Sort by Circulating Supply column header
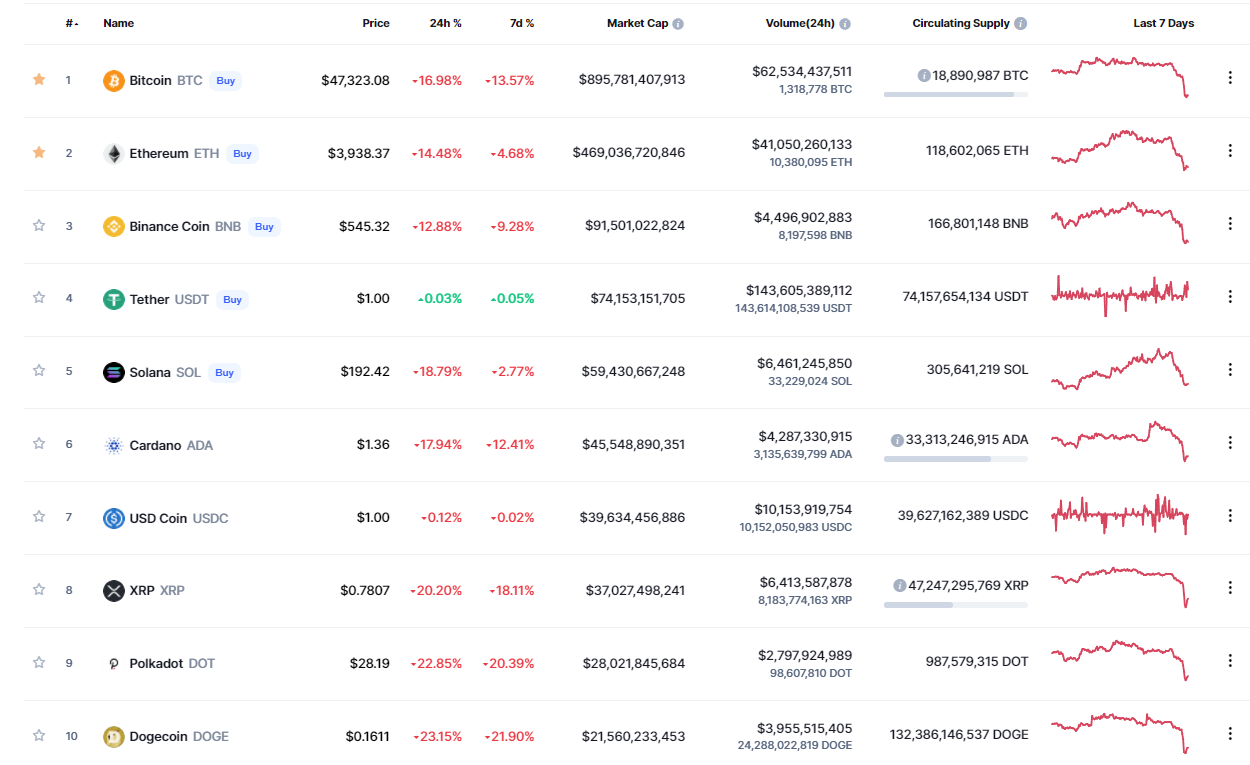The height and width of the screenshot is (765, 1250). click(961, 23)
